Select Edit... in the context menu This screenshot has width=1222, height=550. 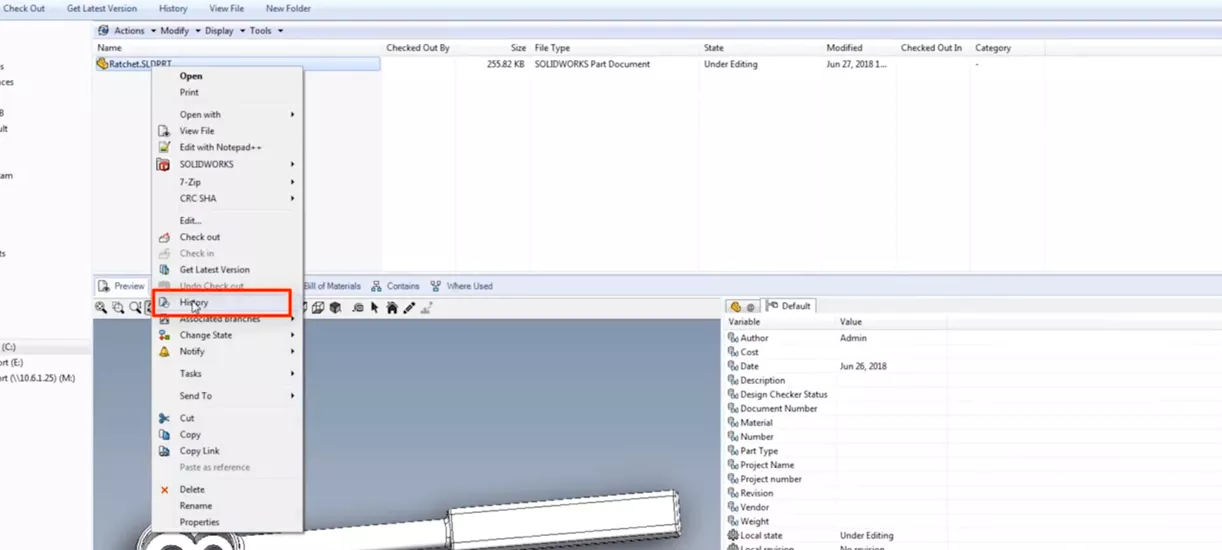pos(227,221)
